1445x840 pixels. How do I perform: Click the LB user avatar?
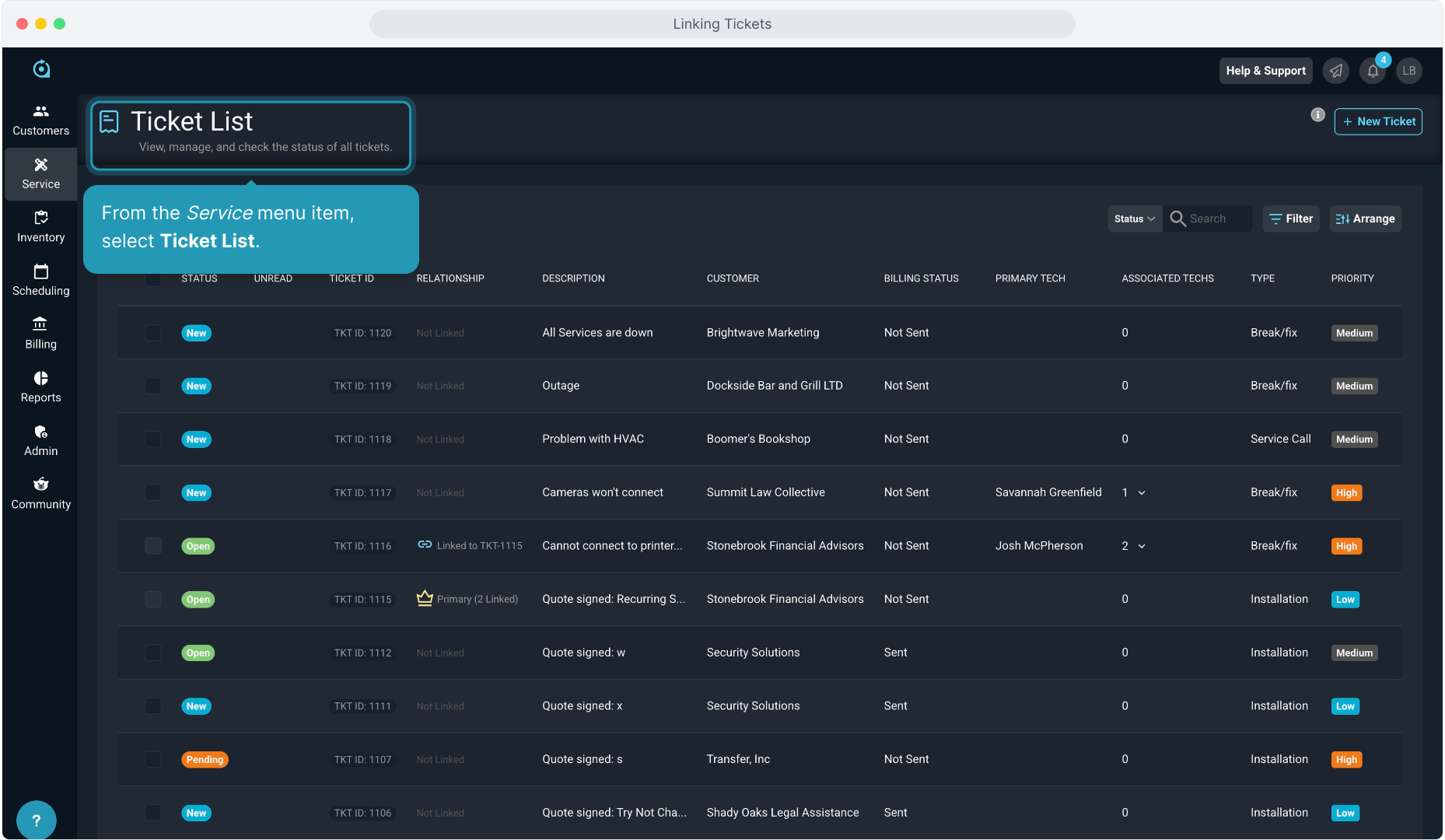(1409, 71)
